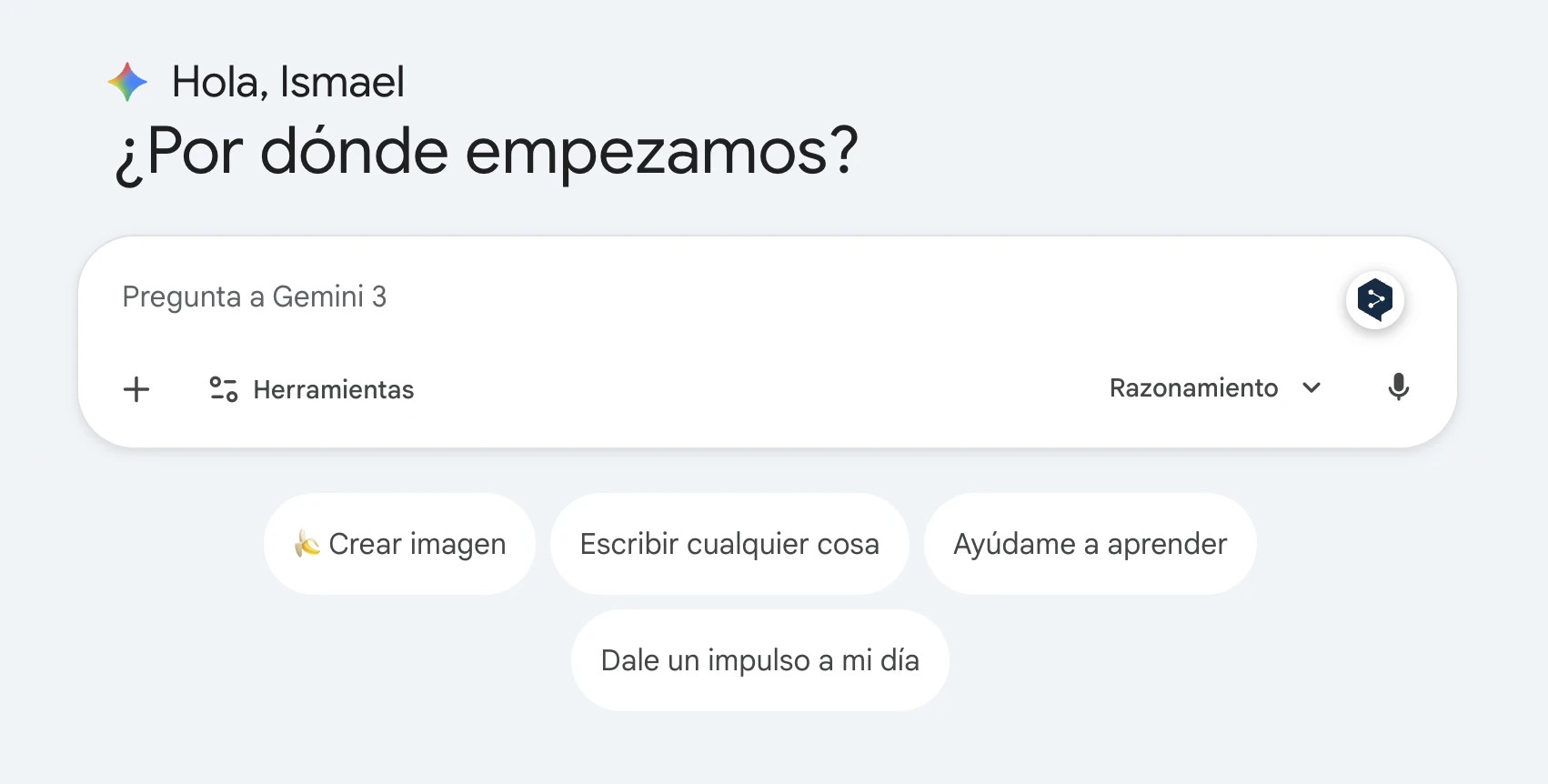Open the Herramientas menu
This screenshot has height=784, width=1548.
coord(333,389)
